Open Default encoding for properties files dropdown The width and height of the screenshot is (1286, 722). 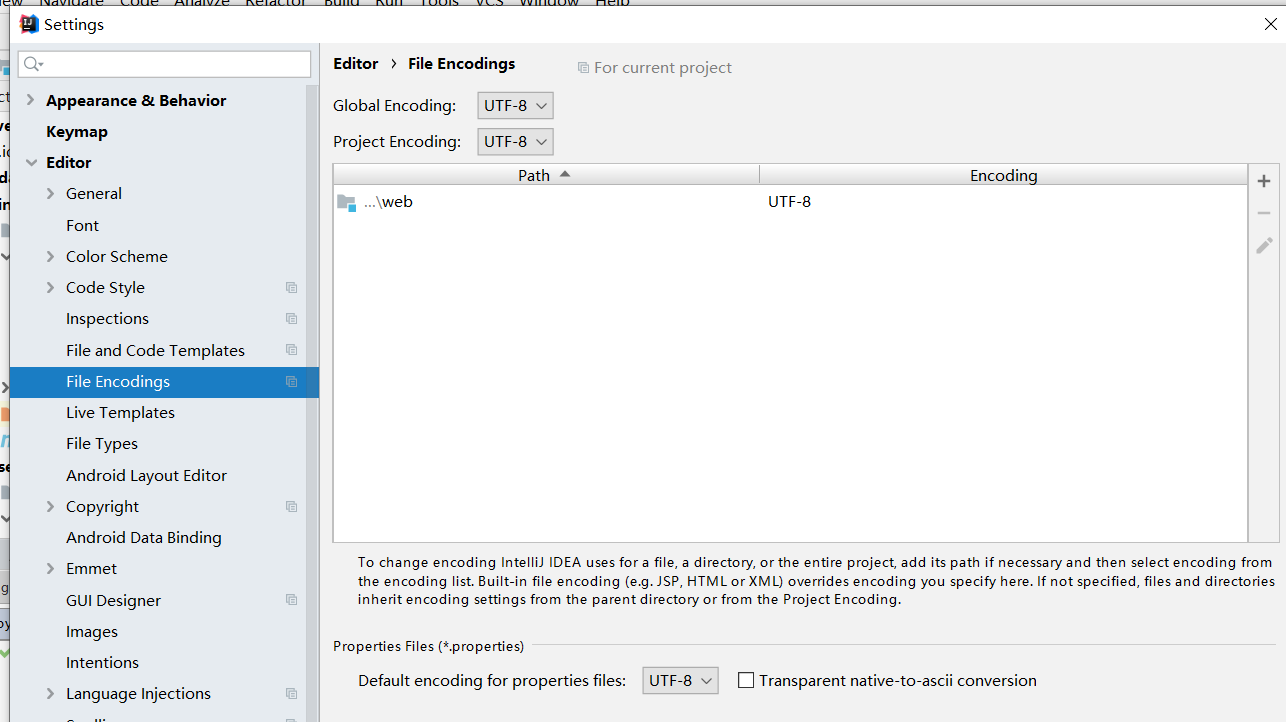[680, 680]
